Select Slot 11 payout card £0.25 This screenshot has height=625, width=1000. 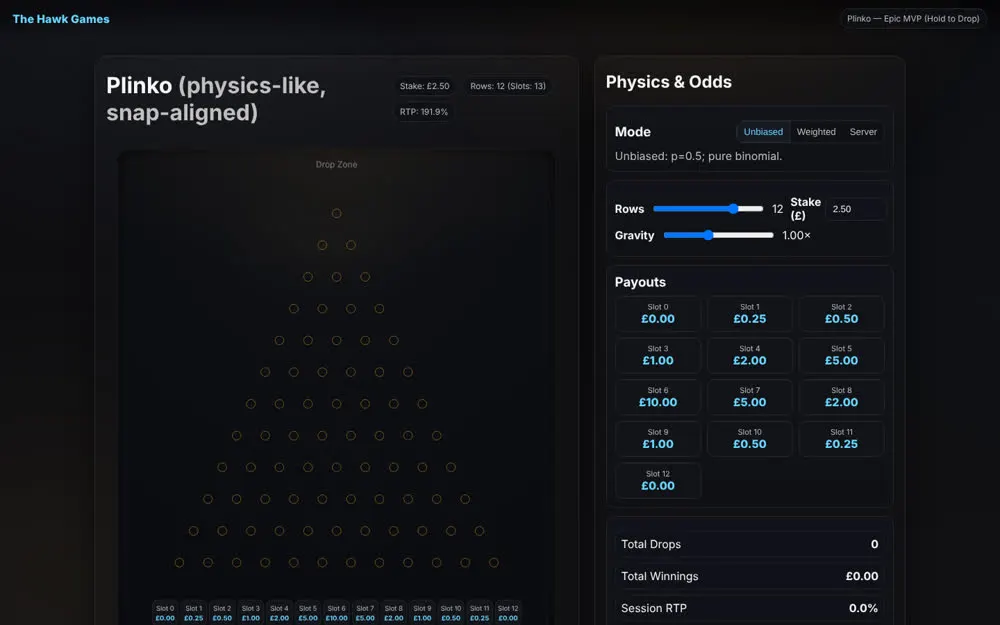pos(841,439)
